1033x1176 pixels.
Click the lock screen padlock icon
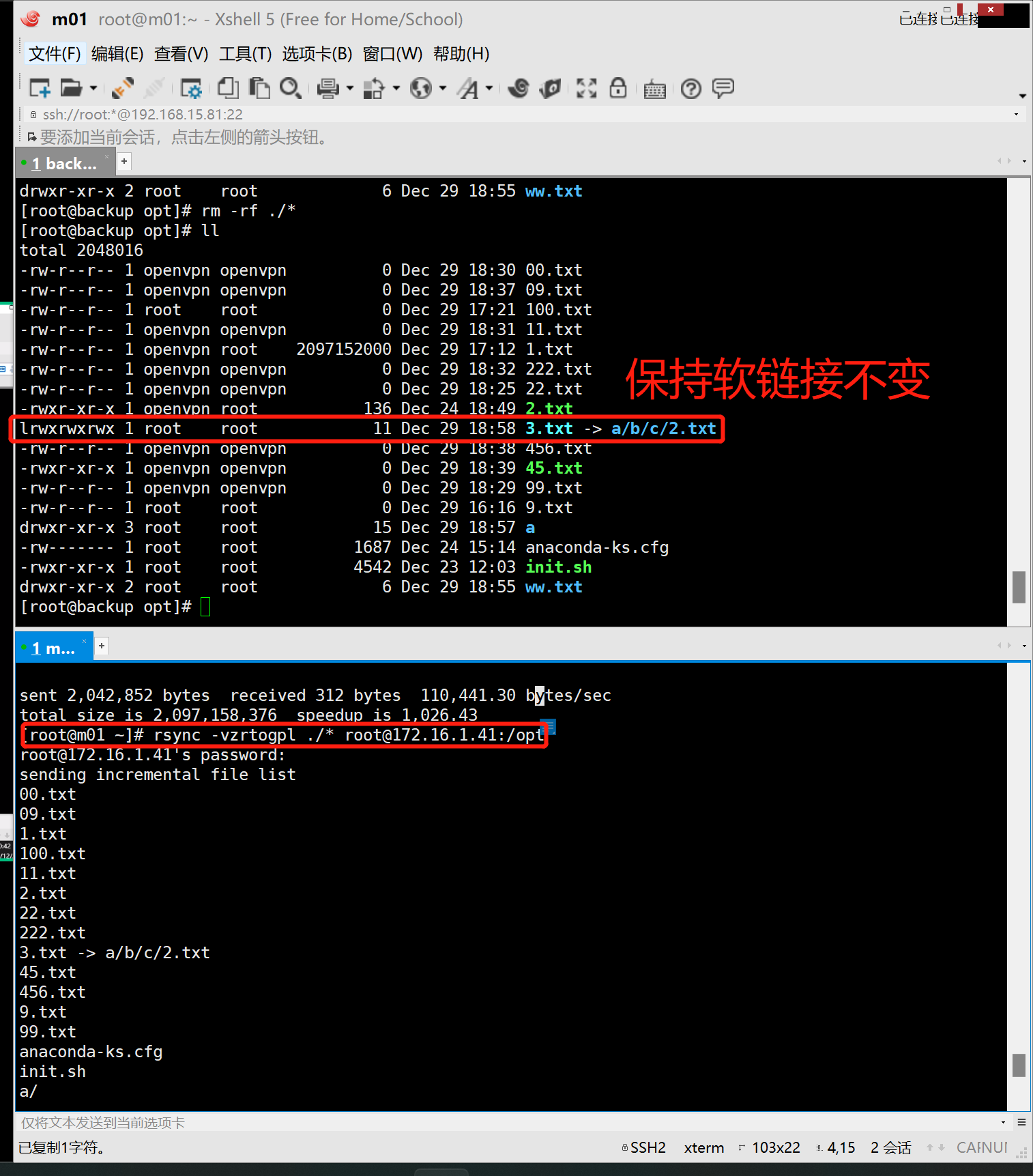coord(618,87)
